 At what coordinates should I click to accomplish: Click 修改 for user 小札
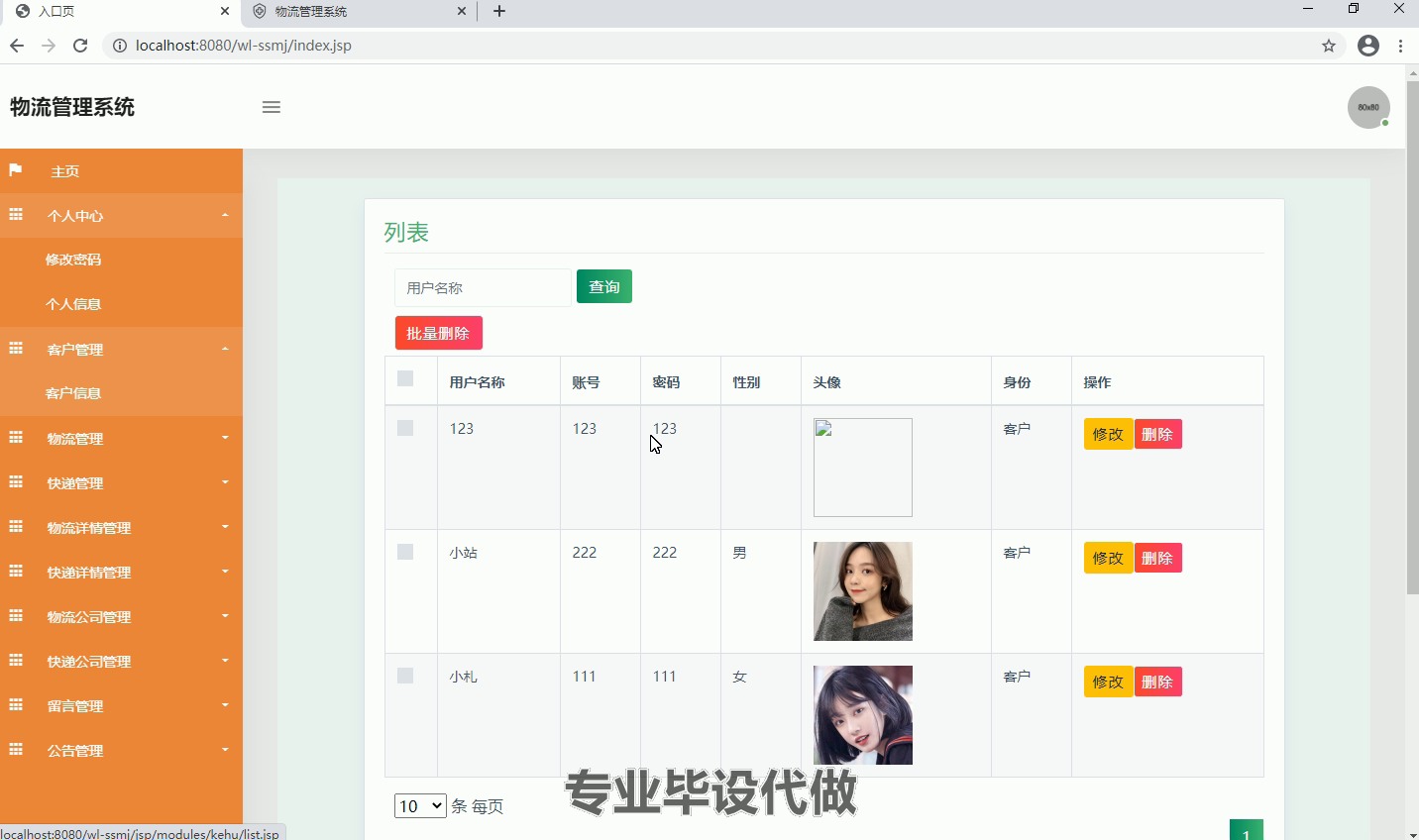[x=1109, y=682]
